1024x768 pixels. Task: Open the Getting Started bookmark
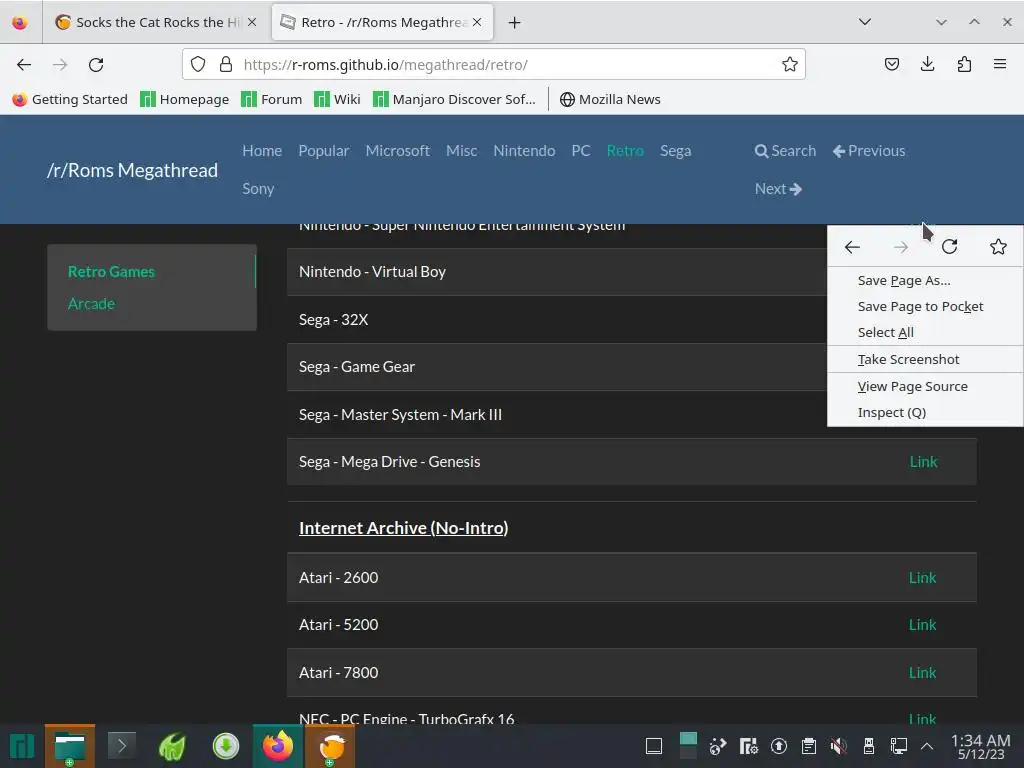tap(70, 99)
